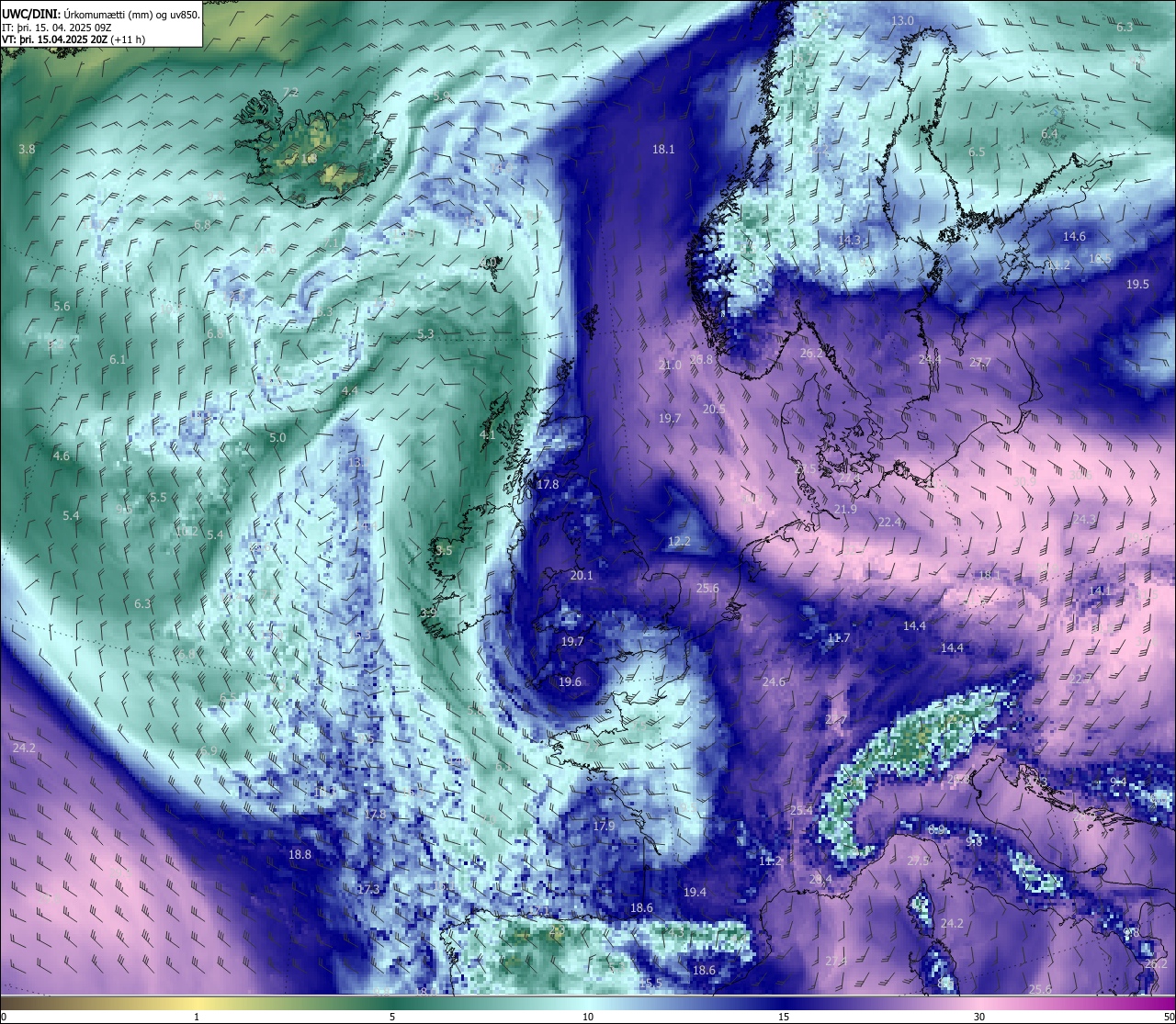The image size is (1176, 1024).
Task: Click the '21.0' value in the North Sea
Action: [670, 366]
